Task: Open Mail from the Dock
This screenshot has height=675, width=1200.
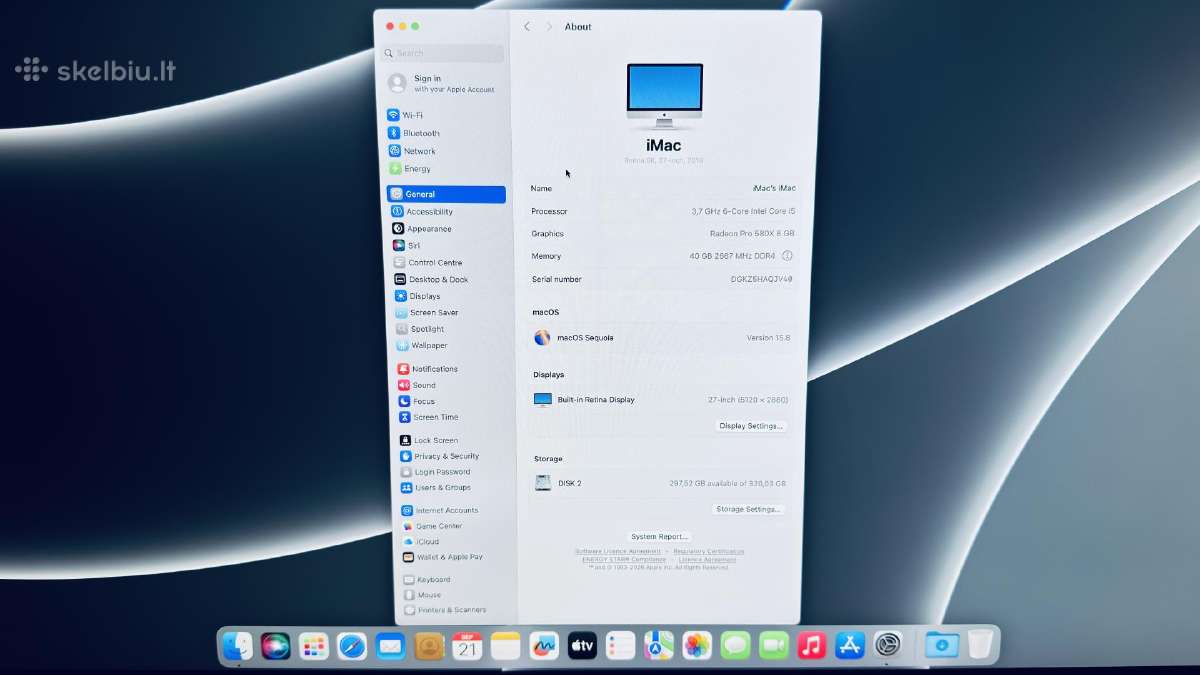Action: (x=390, y=646)
